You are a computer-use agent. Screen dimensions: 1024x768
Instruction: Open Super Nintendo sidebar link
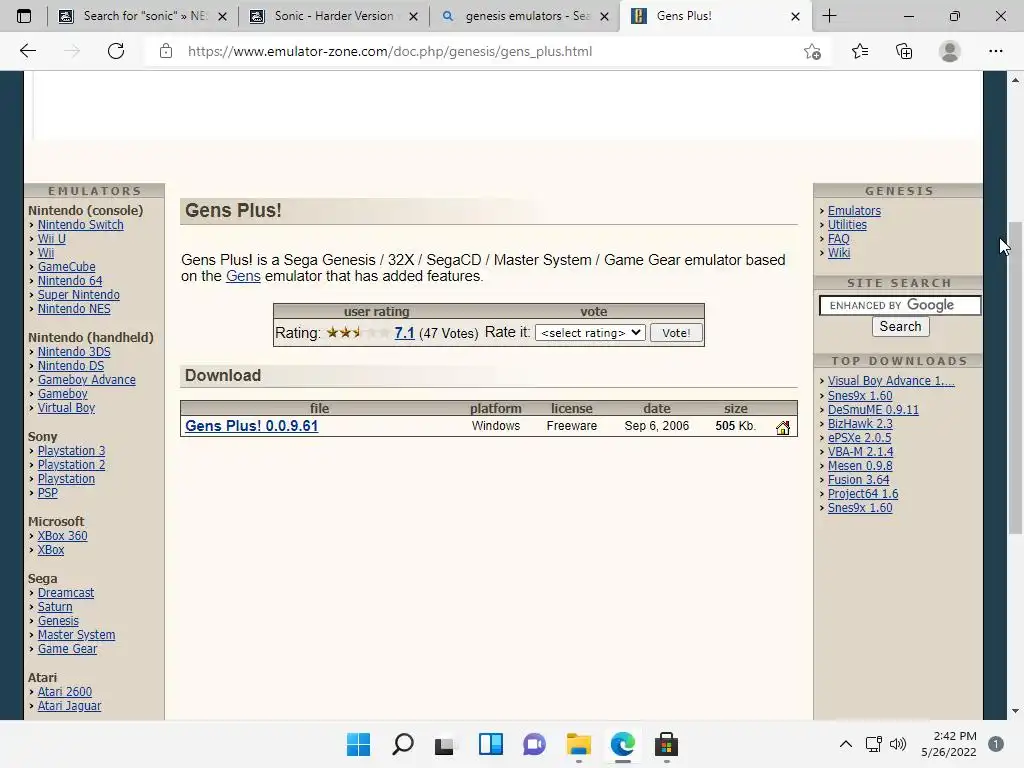pos(78,295)
